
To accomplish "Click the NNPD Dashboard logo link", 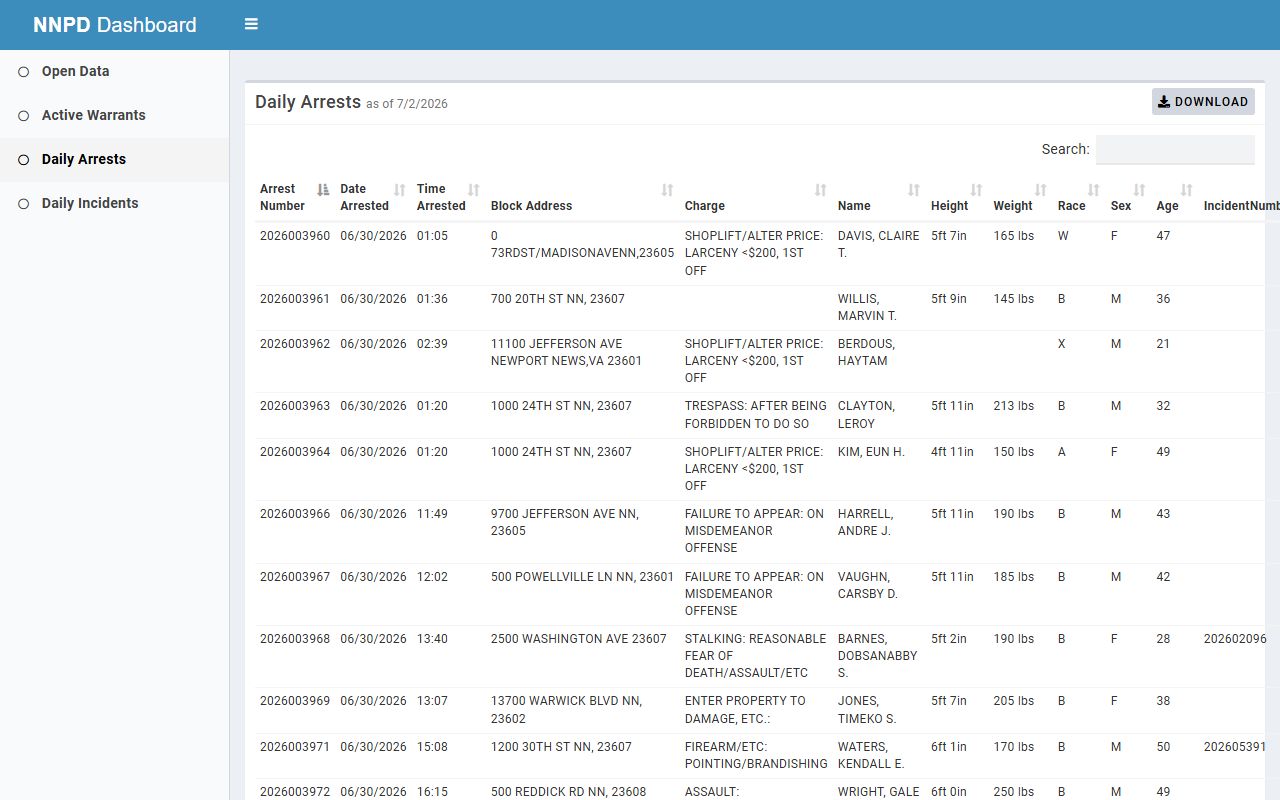I will click(x=115, y=25).
